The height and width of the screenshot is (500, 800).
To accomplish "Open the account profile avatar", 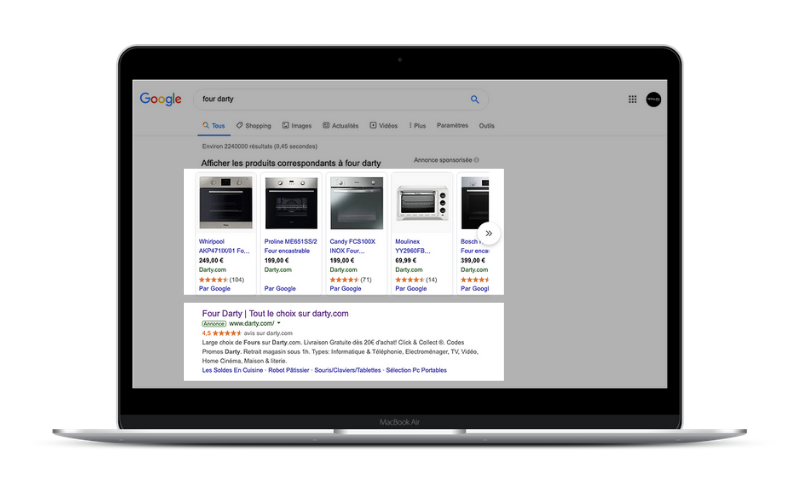I will coord(653,99).
